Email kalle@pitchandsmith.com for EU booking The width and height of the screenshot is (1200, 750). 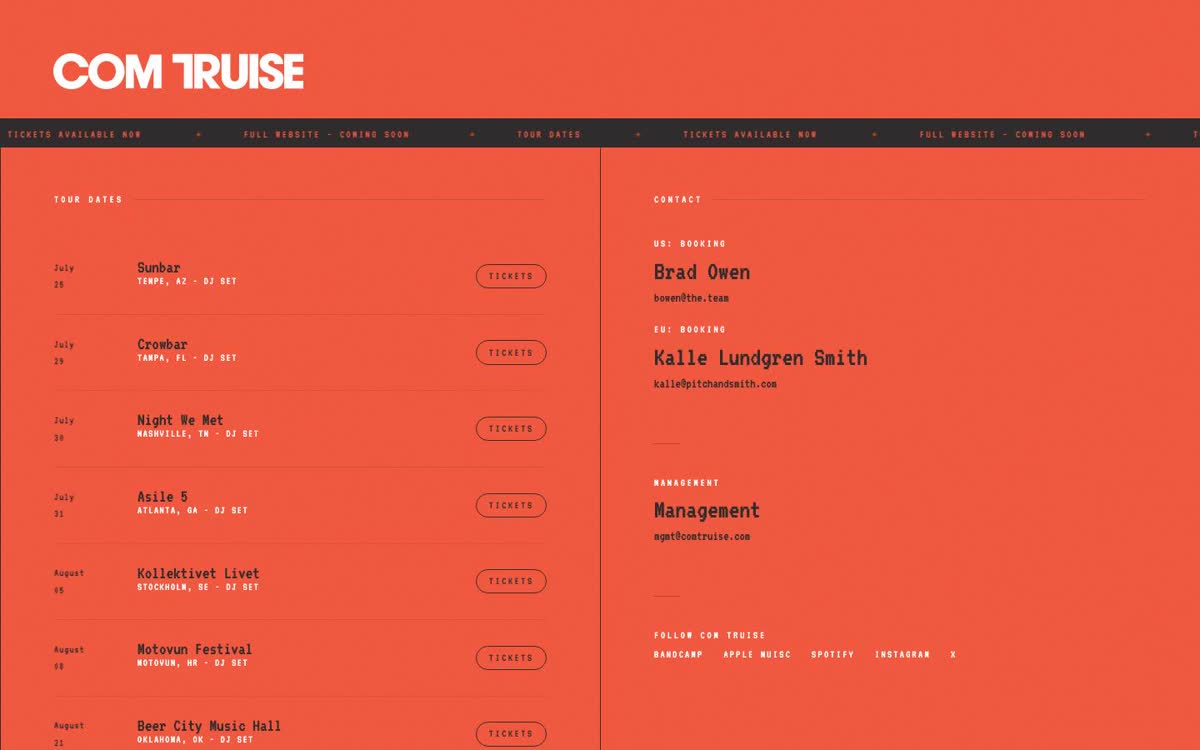click(x=715, y=384)
